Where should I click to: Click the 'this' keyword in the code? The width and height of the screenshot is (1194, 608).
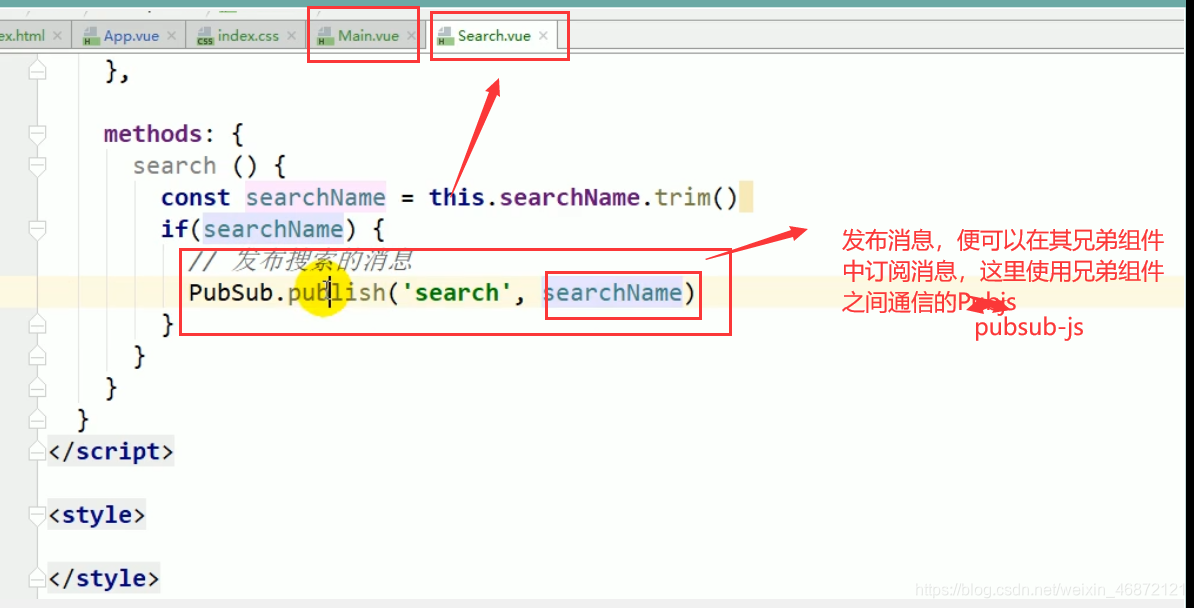[457, 197]
